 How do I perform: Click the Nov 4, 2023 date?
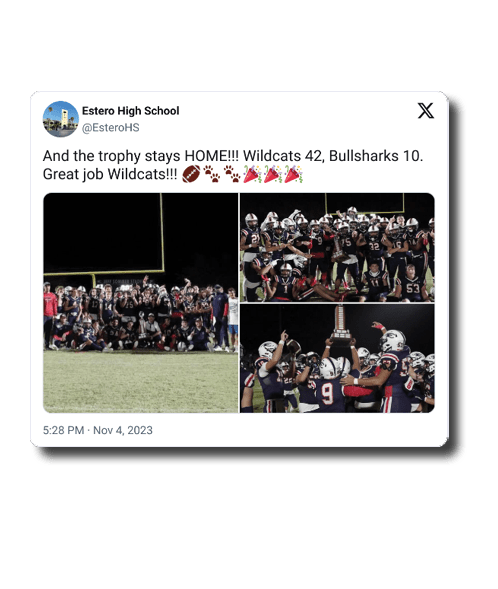(x=123, y=430)
